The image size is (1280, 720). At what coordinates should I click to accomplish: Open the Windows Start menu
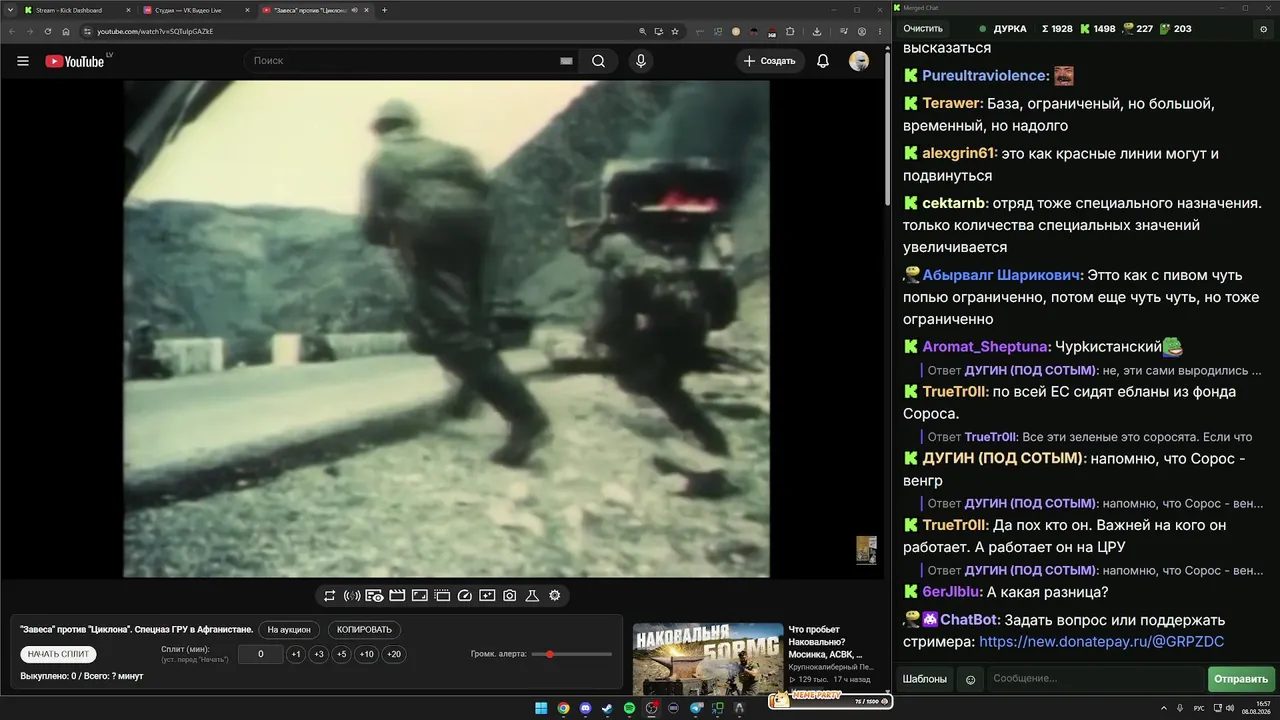tap(541, 708)
